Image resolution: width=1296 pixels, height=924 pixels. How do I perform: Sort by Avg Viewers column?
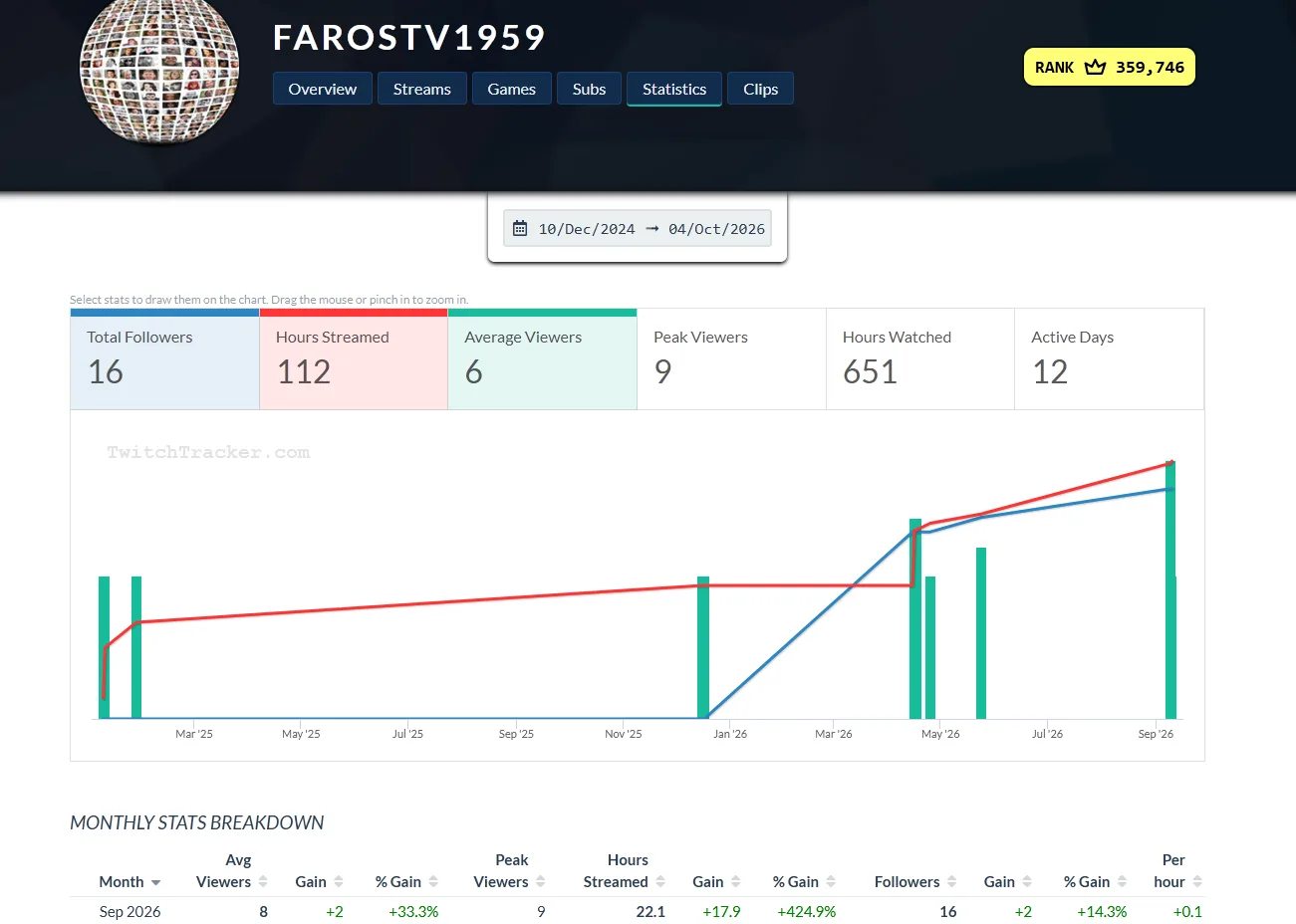click(x=232, y=871)
